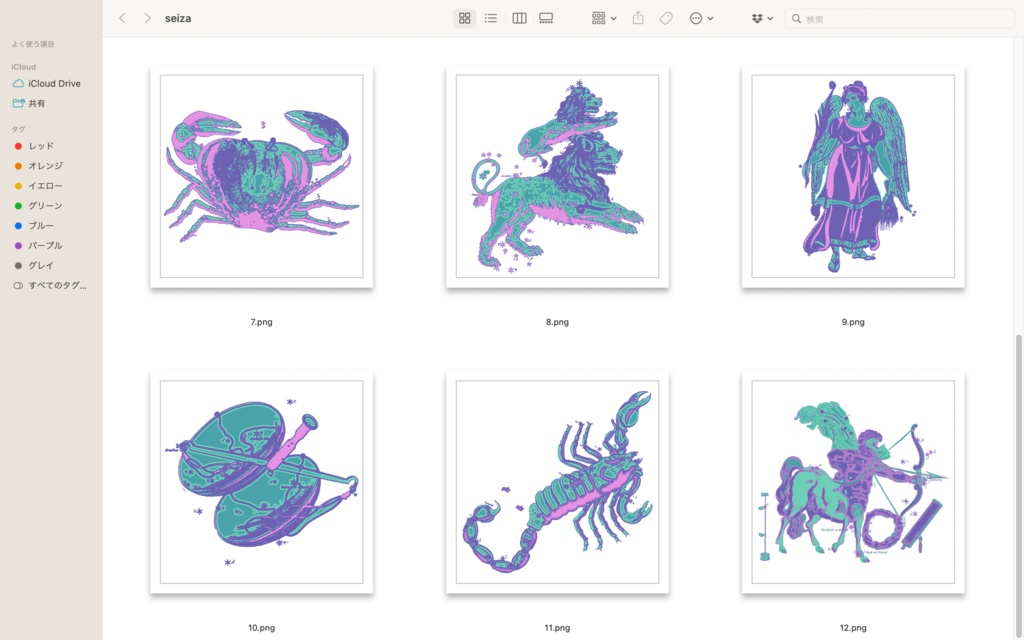
Task: Select the crab thumbnail 7.png
Action: 261,176
